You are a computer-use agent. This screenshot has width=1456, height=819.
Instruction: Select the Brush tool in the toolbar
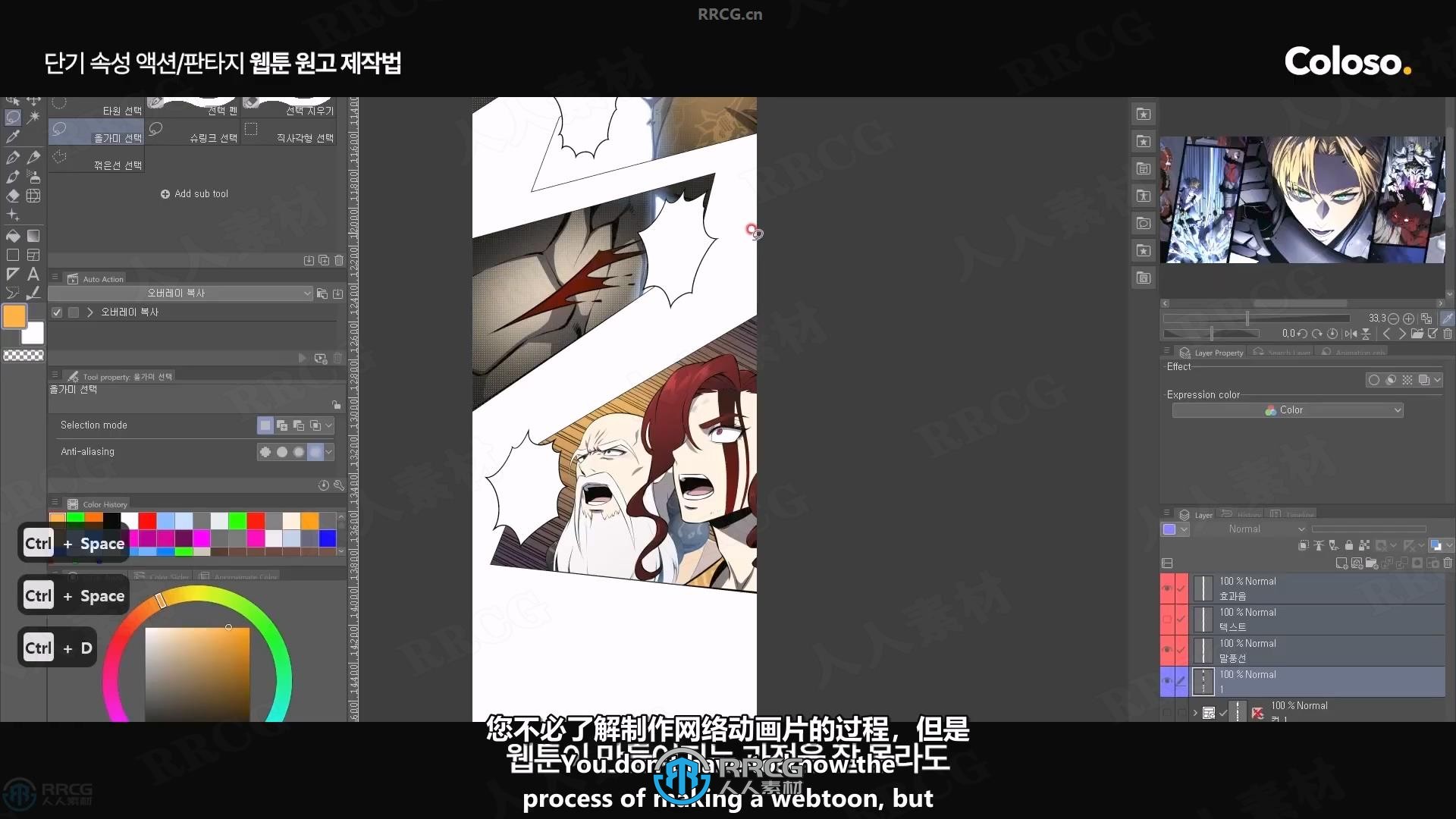[x=13, y=176]
